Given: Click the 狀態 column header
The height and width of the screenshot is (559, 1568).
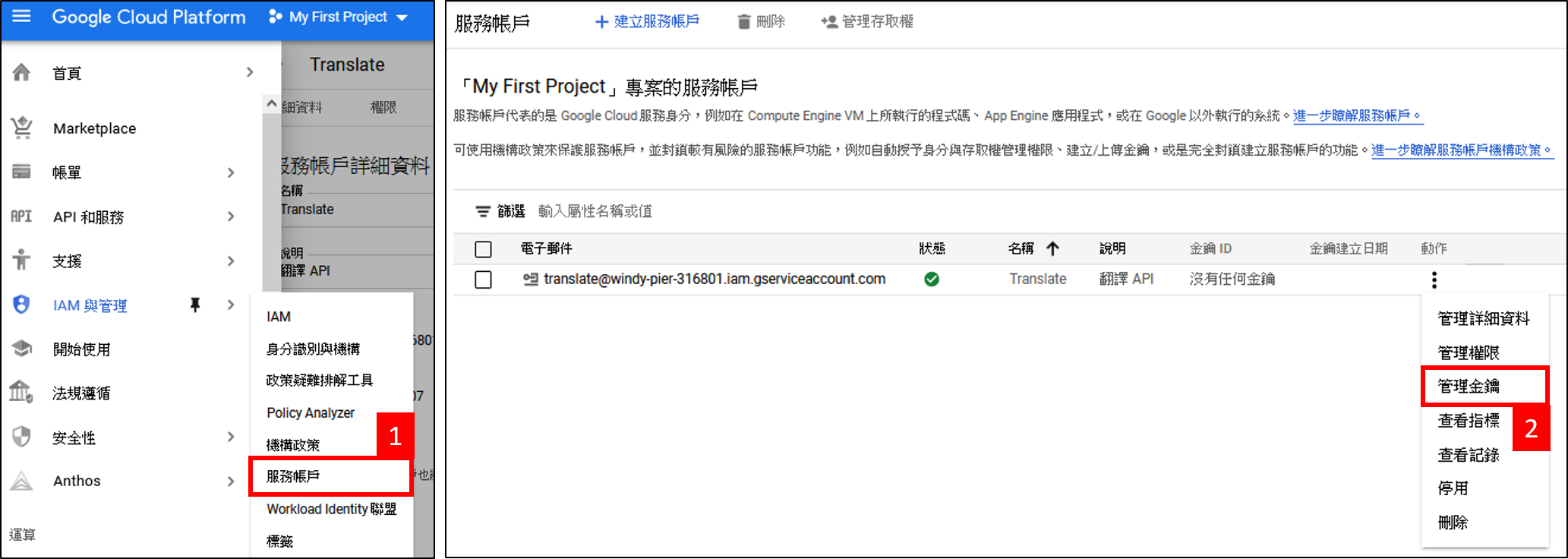Looking at the screenshot, I should [x=932, y=248].
